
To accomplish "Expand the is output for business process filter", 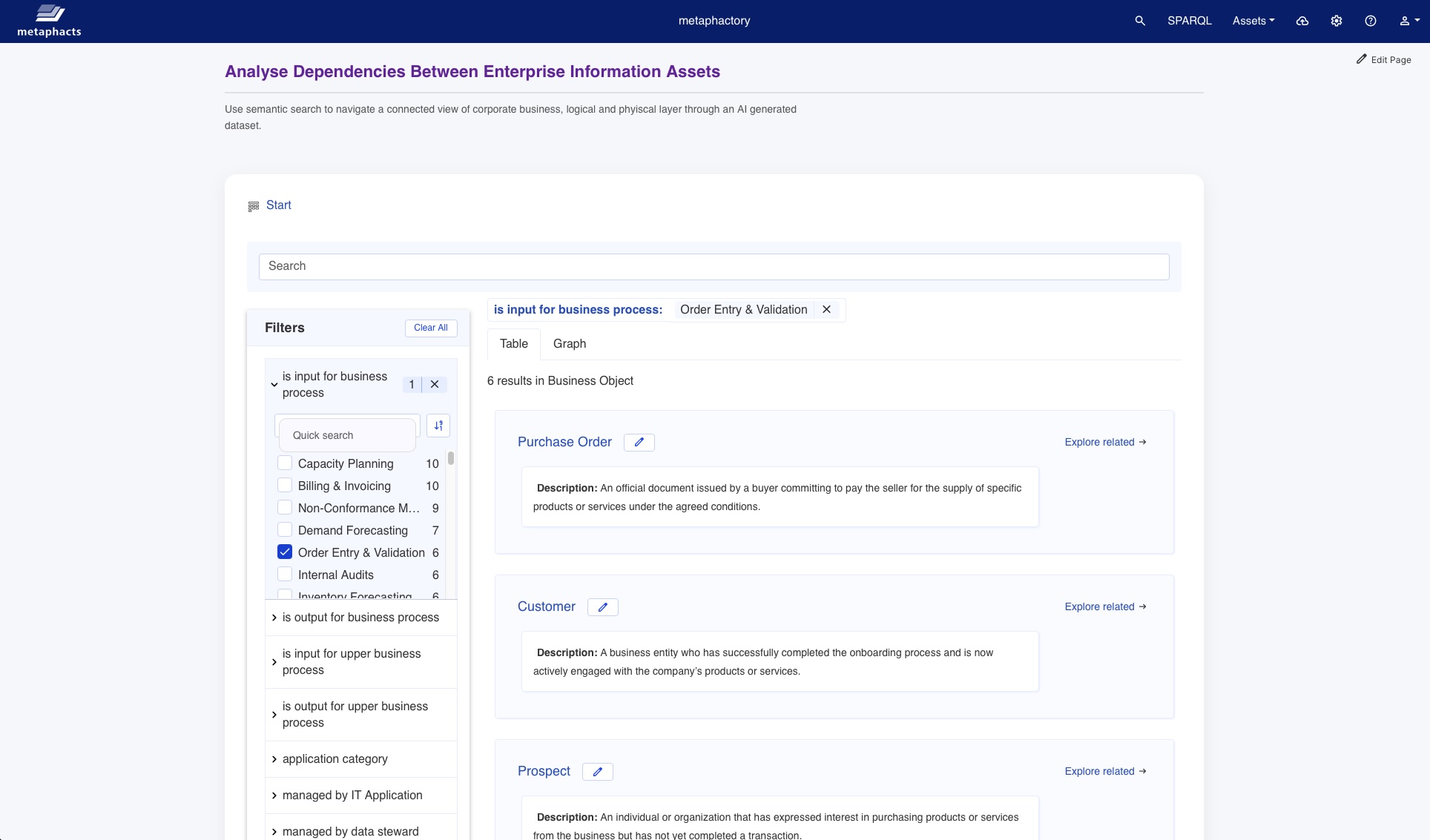I will pos(360,618).
